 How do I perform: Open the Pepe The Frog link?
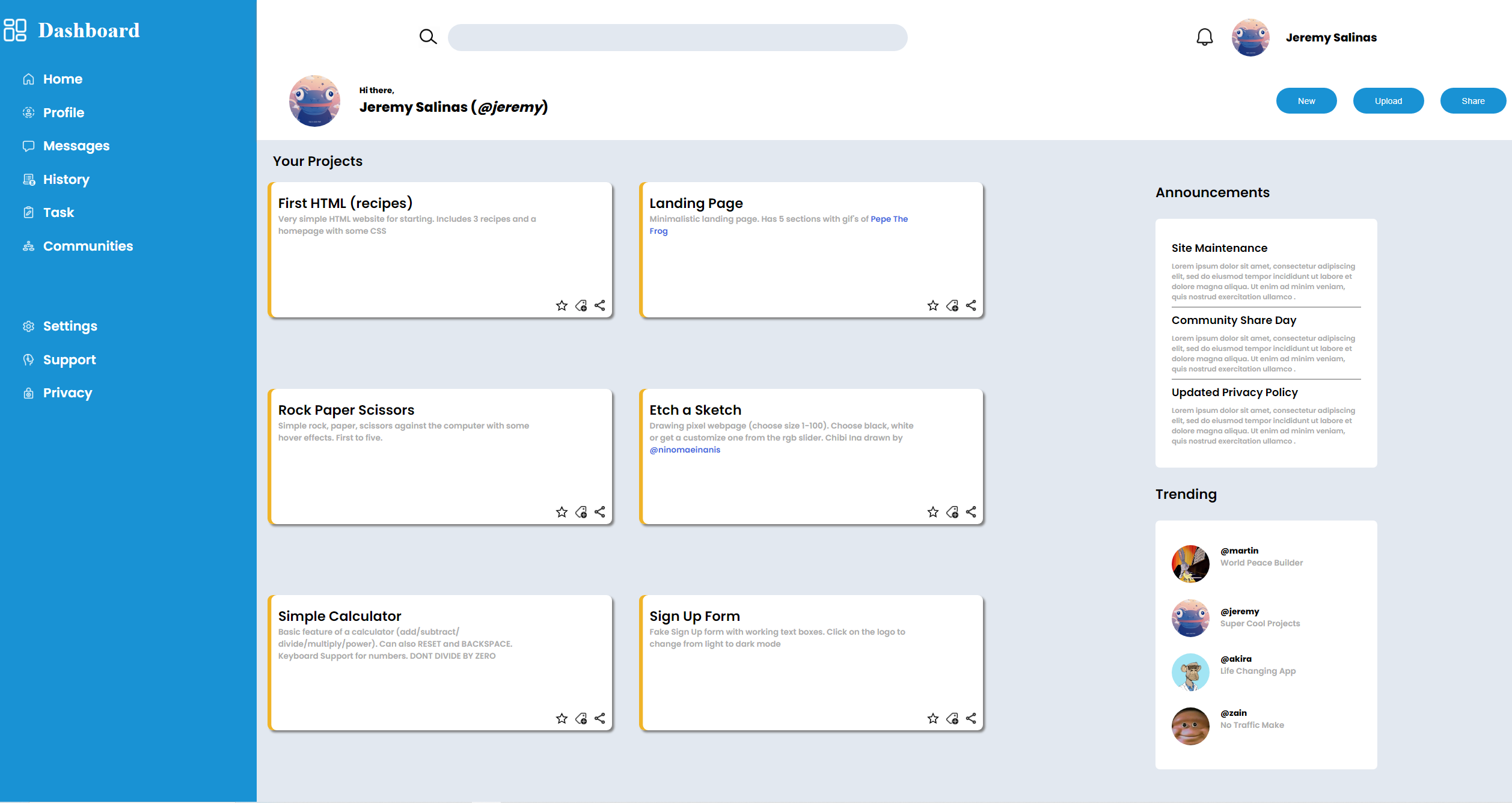click(x=889, y=219)
